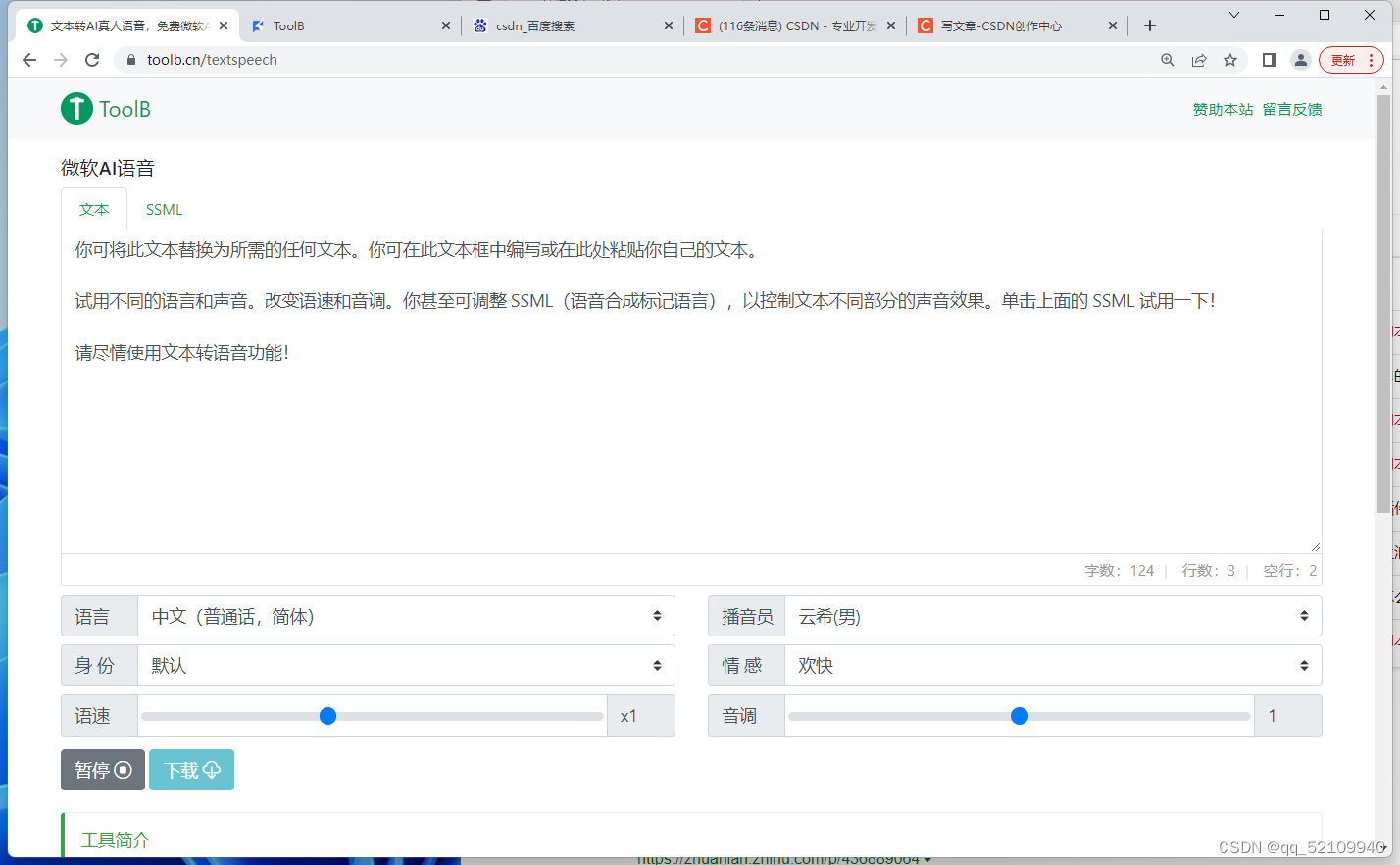Open 留言反馈 link
The image size is (1400, 865).
(1292, 109)
